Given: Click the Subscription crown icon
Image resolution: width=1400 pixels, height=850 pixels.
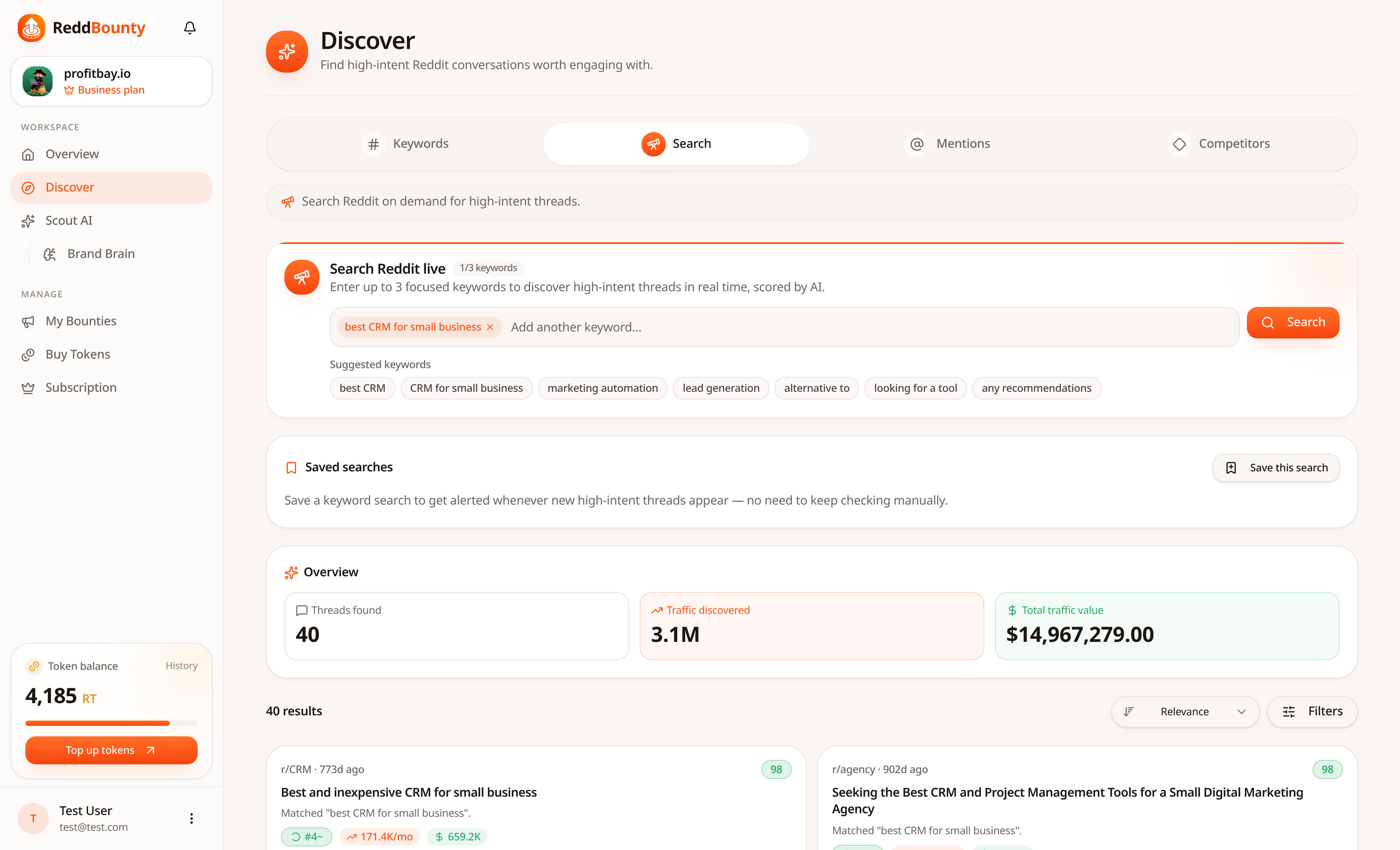Looking at the screenshot, I should 28,388.
